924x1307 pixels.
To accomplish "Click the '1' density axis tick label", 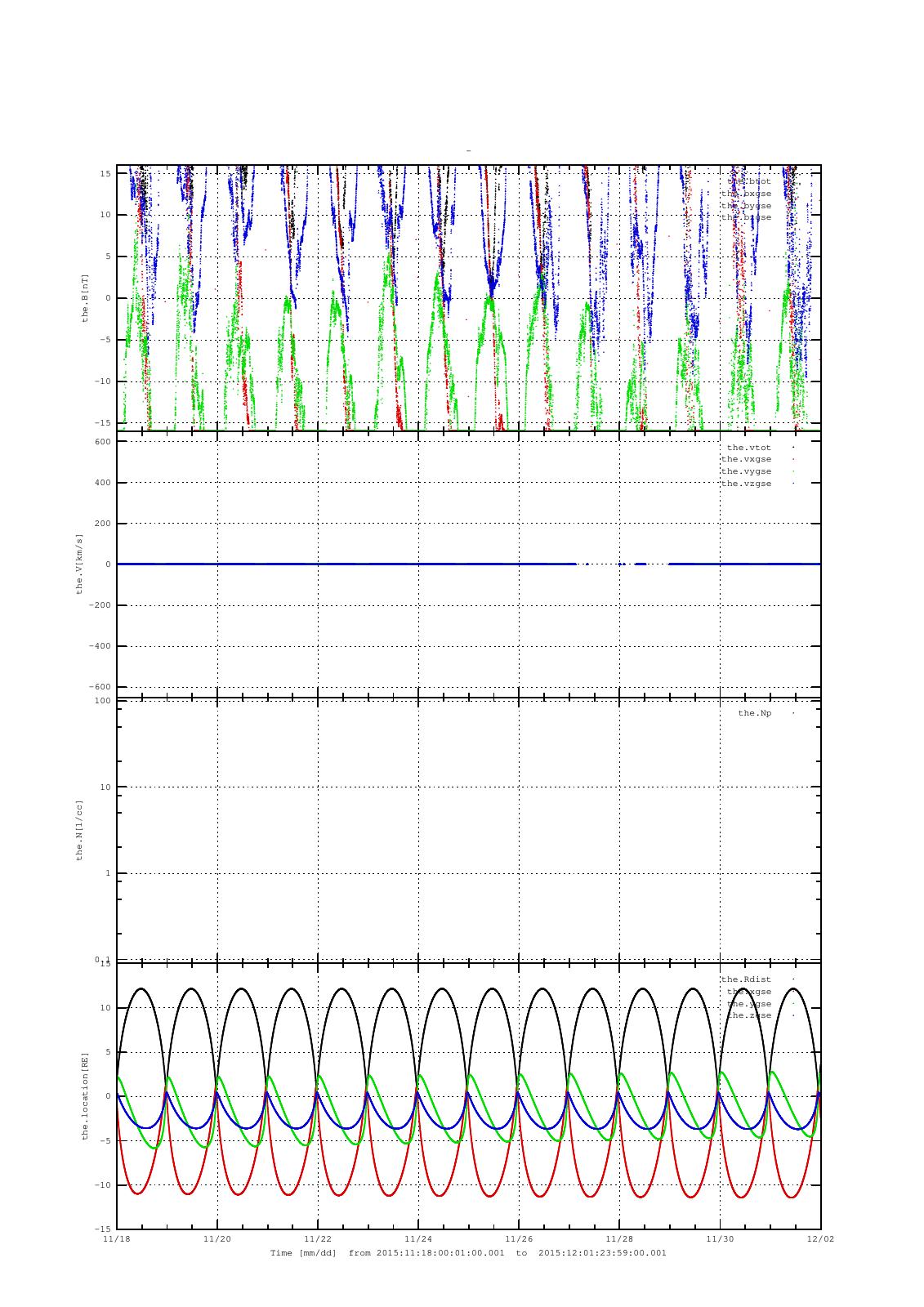I will click(x=108, y=873).
